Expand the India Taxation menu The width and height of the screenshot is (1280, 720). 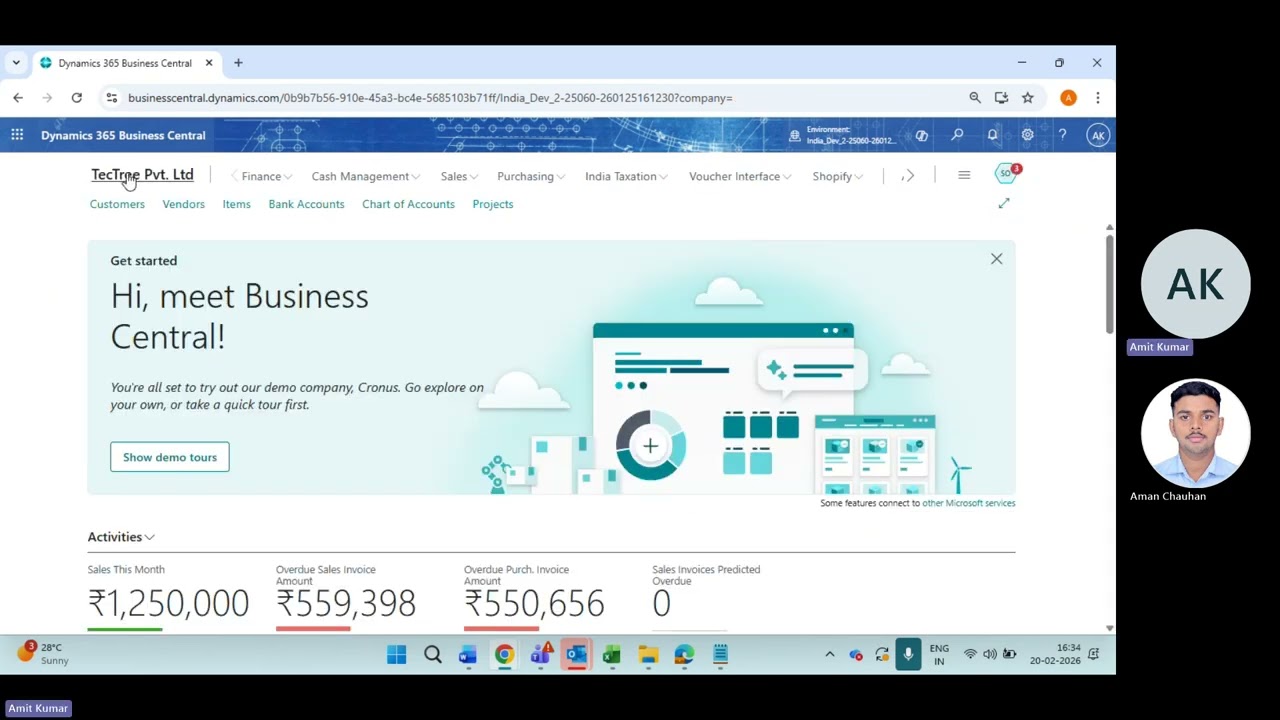[626, 176]
